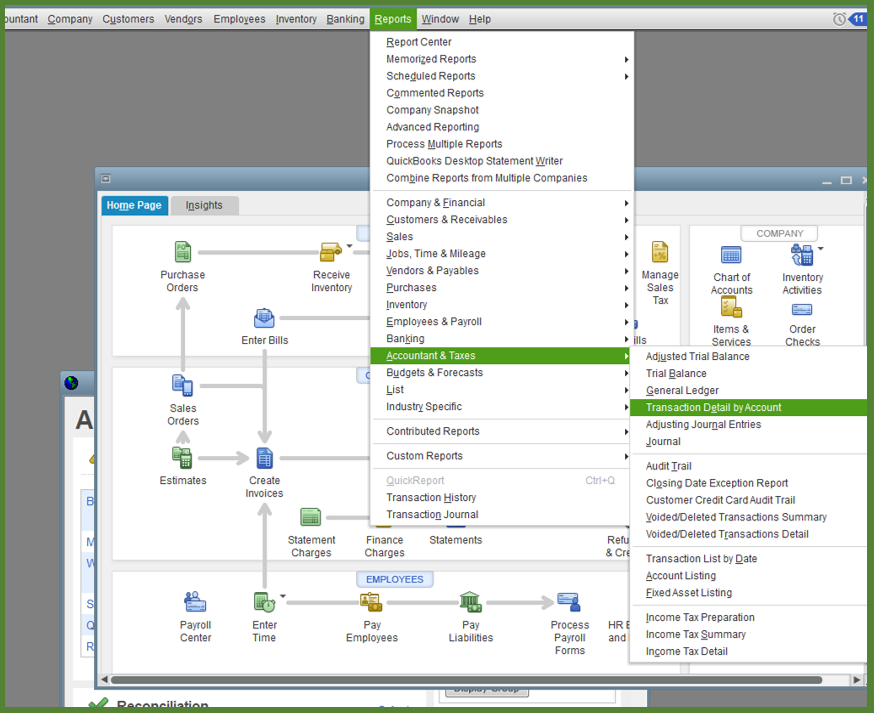The height and width of the screenshot is (713, 874).
Task: Click the Receive Inventory icon
Action: click(331, 252)
